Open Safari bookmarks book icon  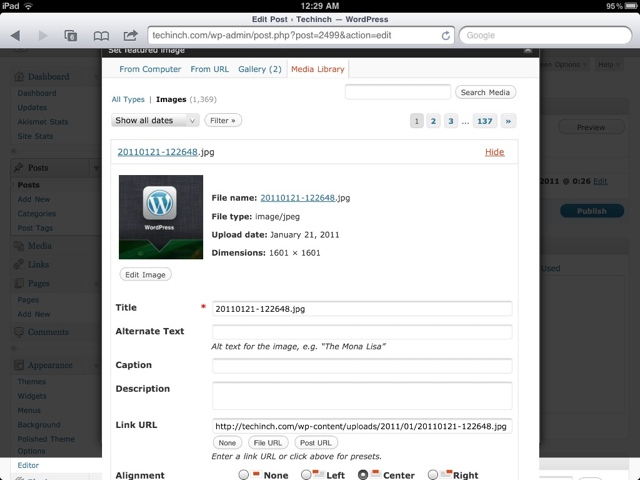point(101,36)
